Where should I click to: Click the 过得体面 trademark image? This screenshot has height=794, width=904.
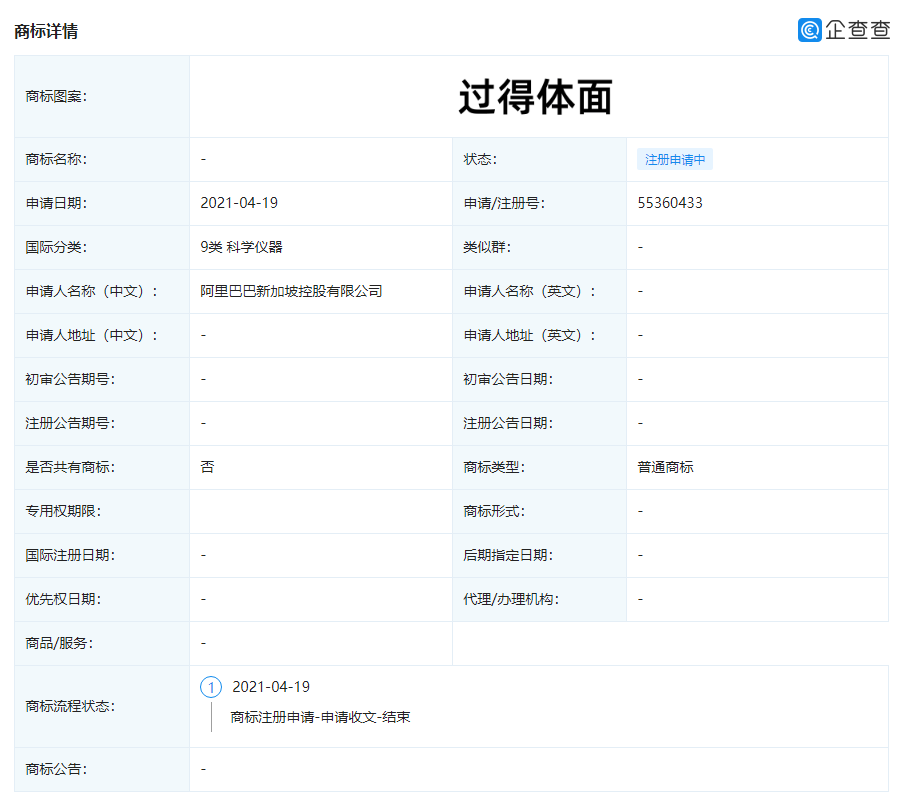pos(535,97)
